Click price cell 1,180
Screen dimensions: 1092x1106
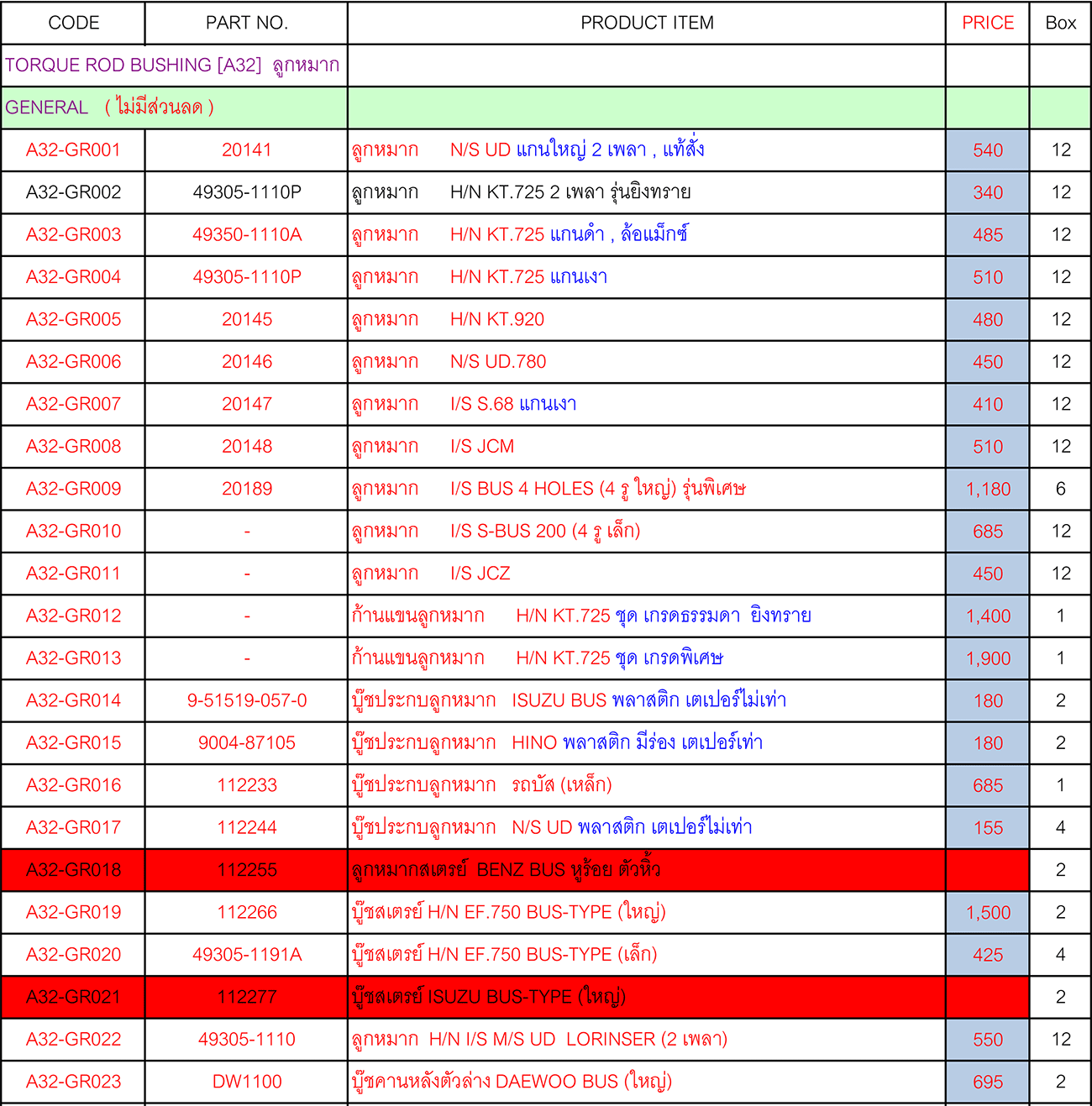(988, 490)
